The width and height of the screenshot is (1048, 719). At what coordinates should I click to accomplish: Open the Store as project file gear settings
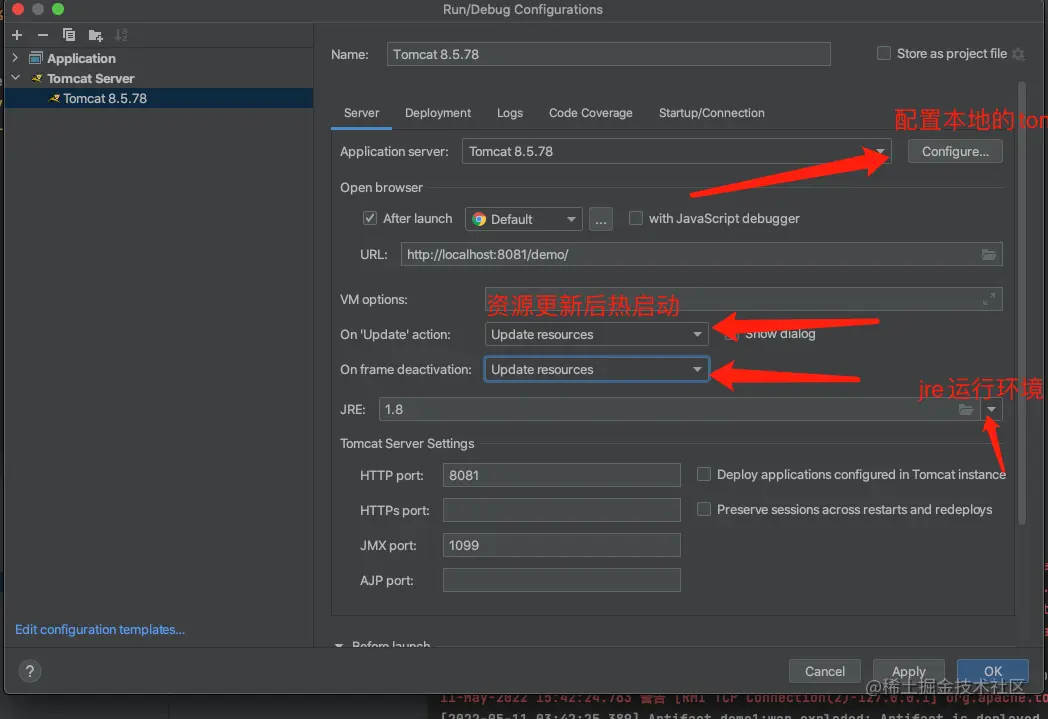pyautogui.click(x=1018, y=53)
